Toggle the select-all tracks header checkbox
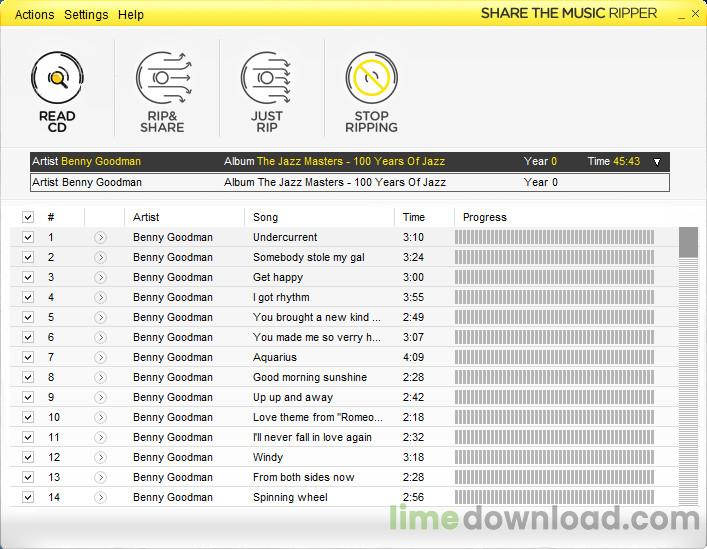Image resolution: width=707 pixels, height=549 pixels. pyautogui.click(x=28, y=217)
